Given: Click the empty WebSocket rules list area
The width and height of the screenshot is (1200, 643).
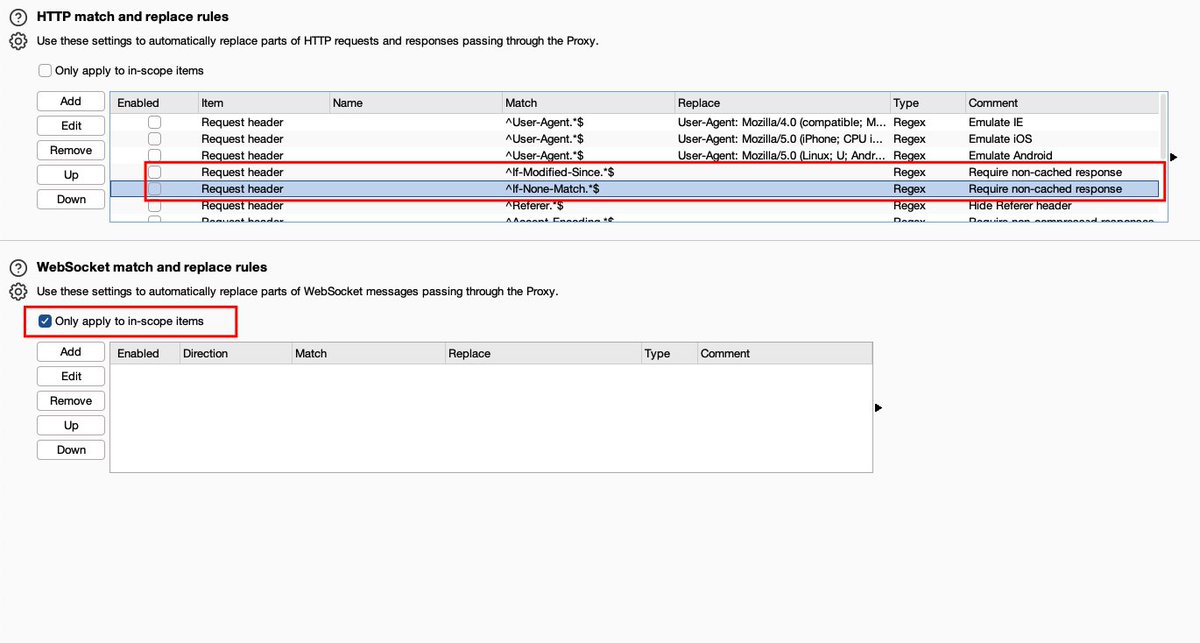Looking at the screenshot, I should [491, 417].
